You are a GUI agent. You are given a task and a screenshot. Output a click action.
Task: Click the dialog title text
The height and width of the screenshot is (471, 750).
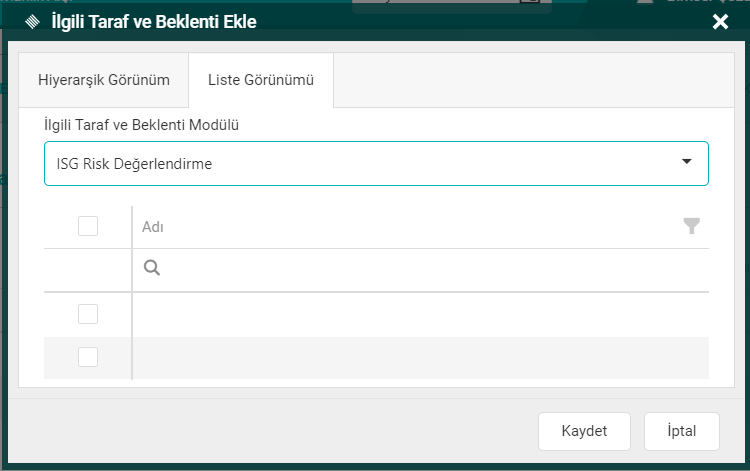coord(154,21)
